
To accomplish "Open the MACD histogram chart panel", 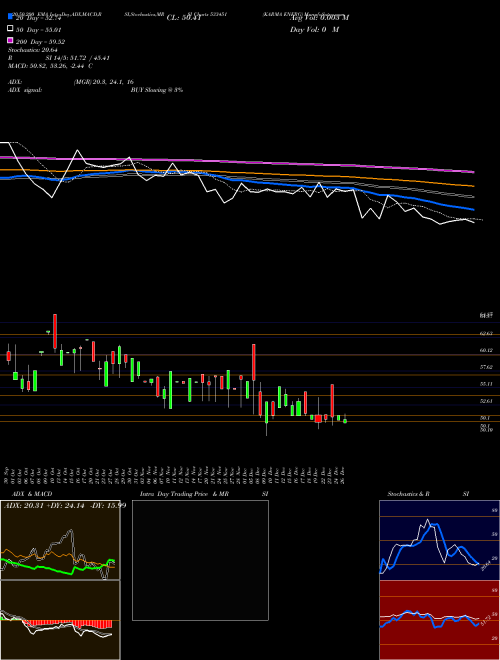I will tap(60, 620).
